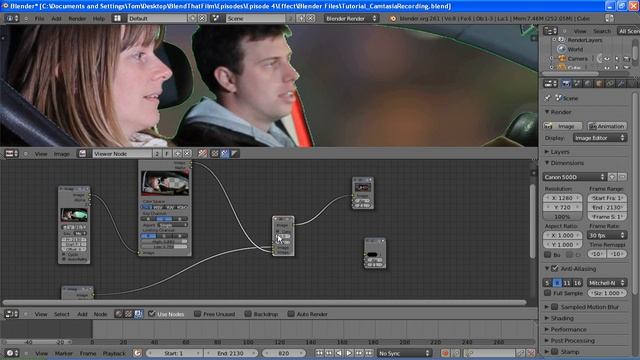Open the timeline Marker menu
The height and width of the screenshot is (360, 640).
(64, 353)
